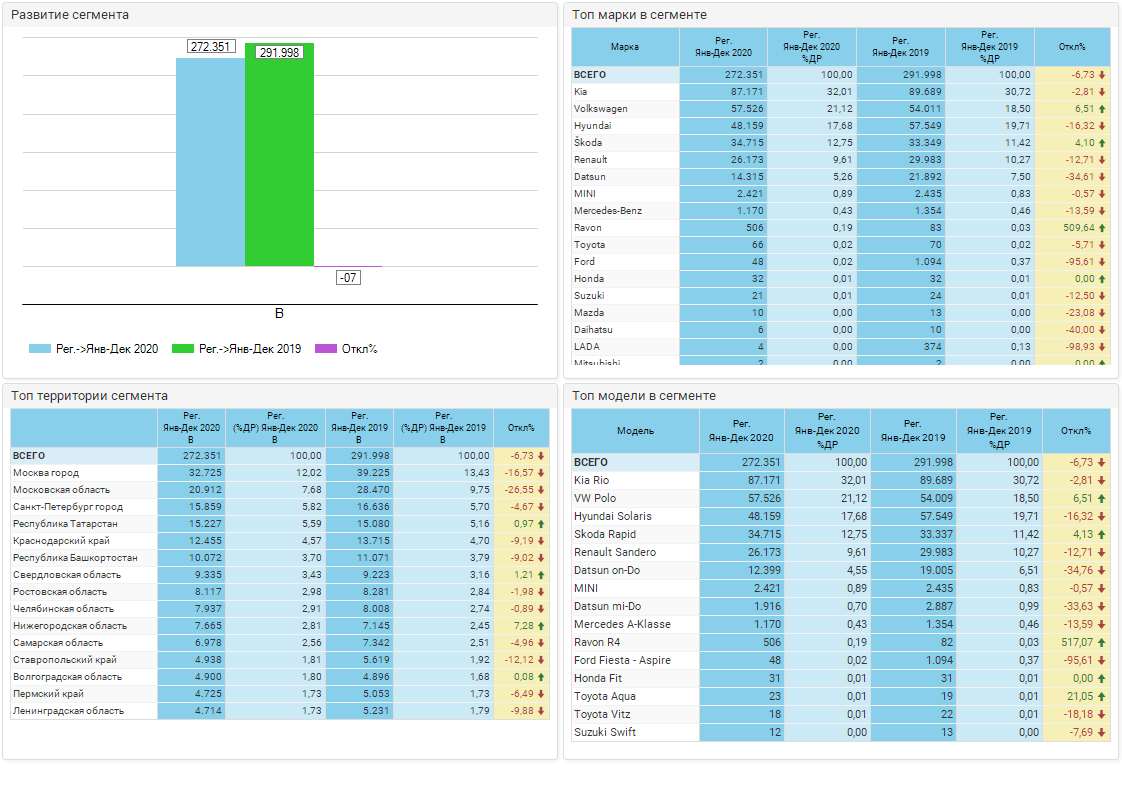Click the green up arrow for Нижегородская область

[x=541, y=626]
